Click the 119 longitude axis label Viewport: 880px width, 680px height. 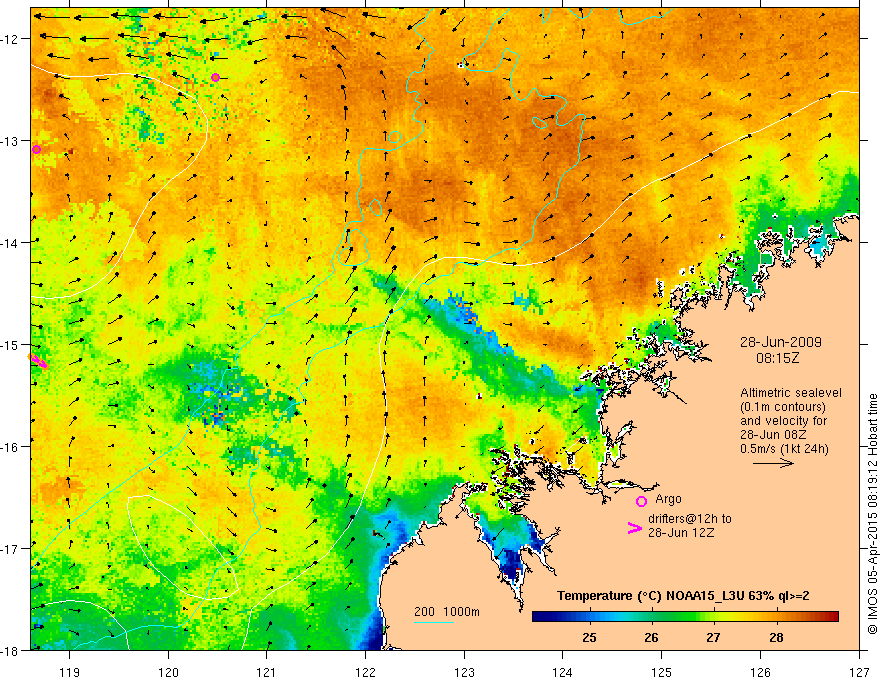[x=70, y=672]
